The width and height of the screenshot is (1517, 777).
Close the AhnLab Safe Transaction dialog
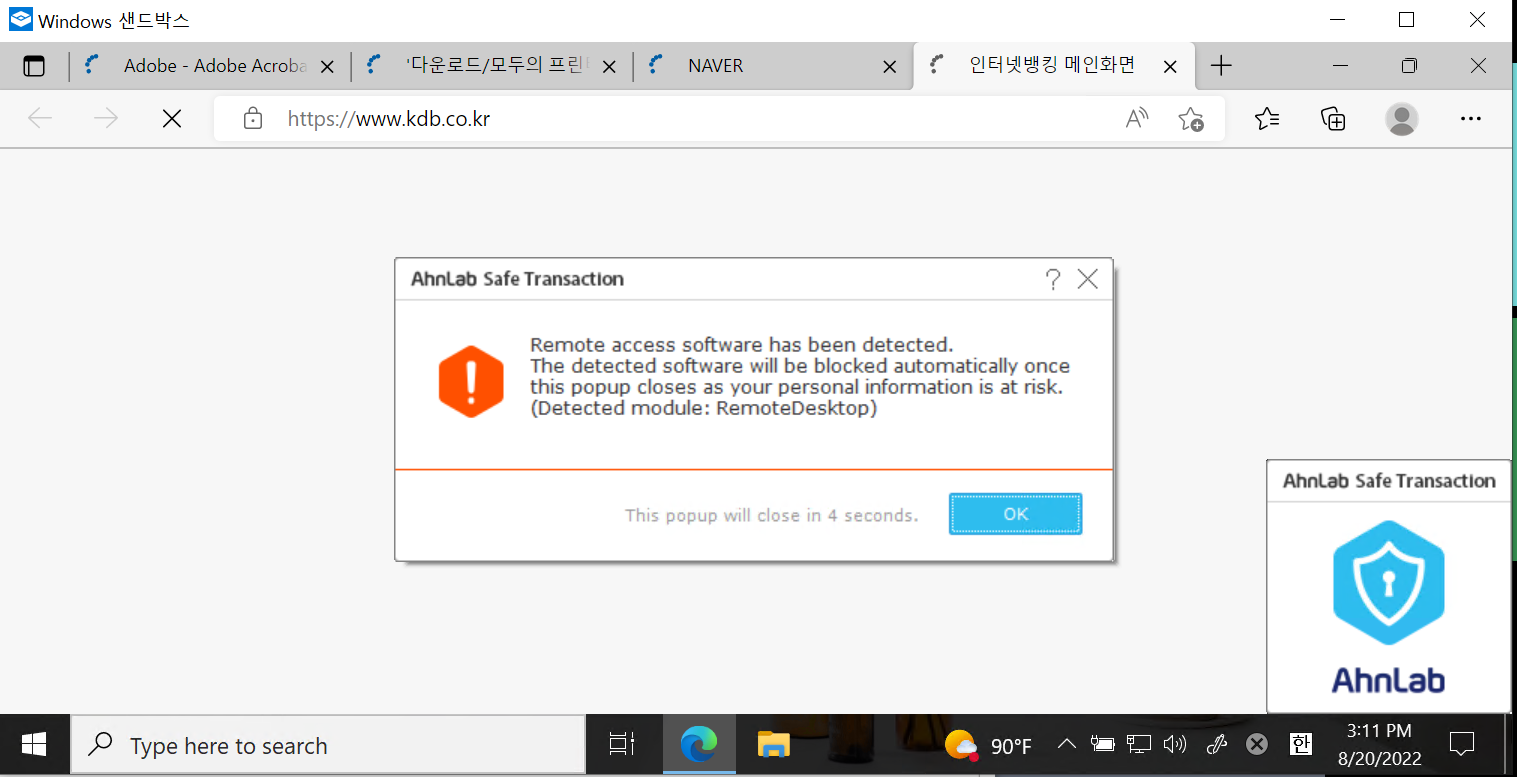[1088, 279]
